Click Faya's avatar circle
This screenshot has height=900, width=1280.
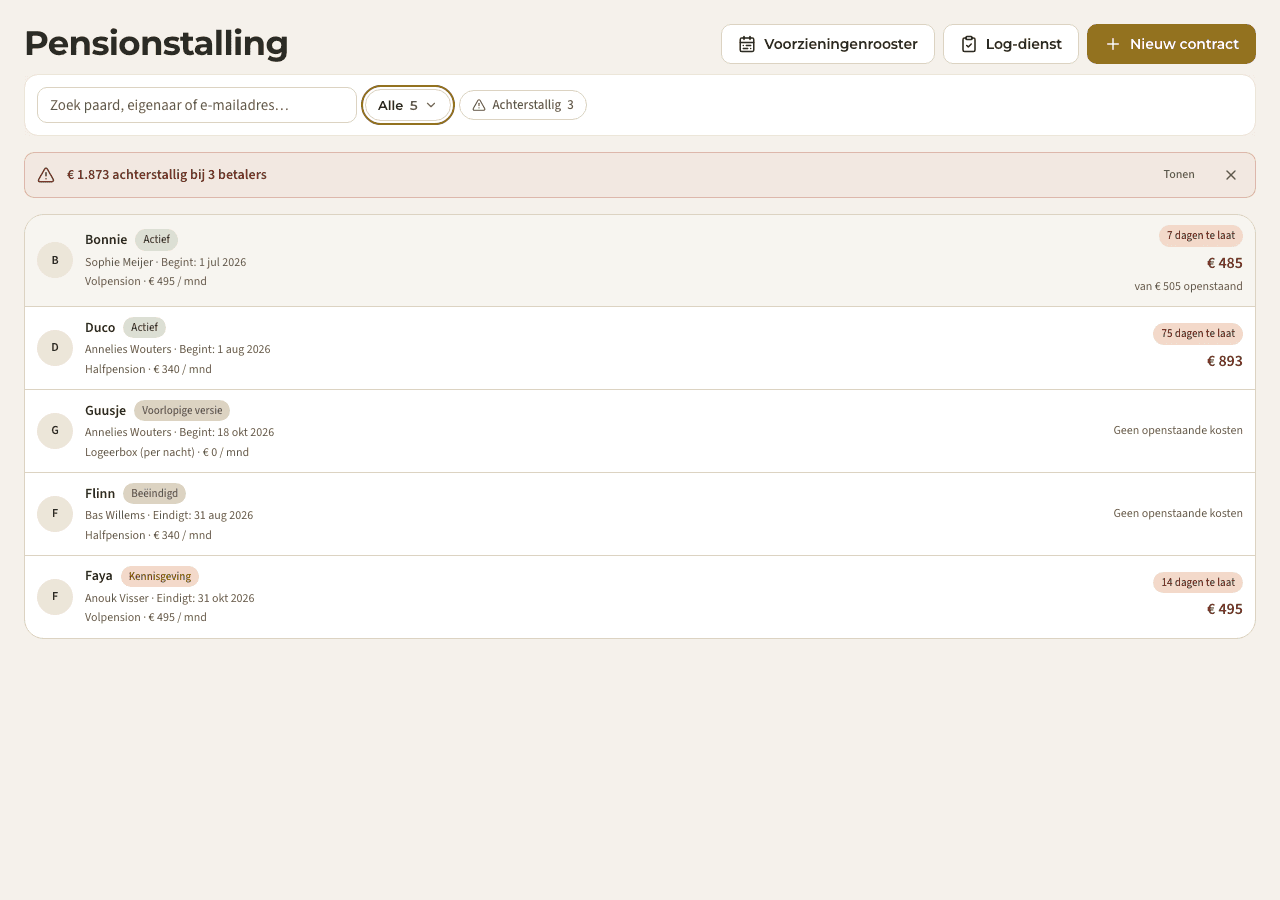pyautogui.click(x=55, y=597)
